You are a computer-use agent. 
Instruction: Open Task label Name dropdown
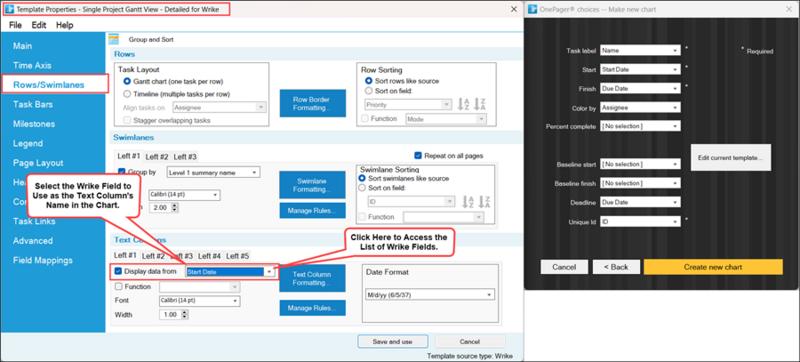[640, 50]
